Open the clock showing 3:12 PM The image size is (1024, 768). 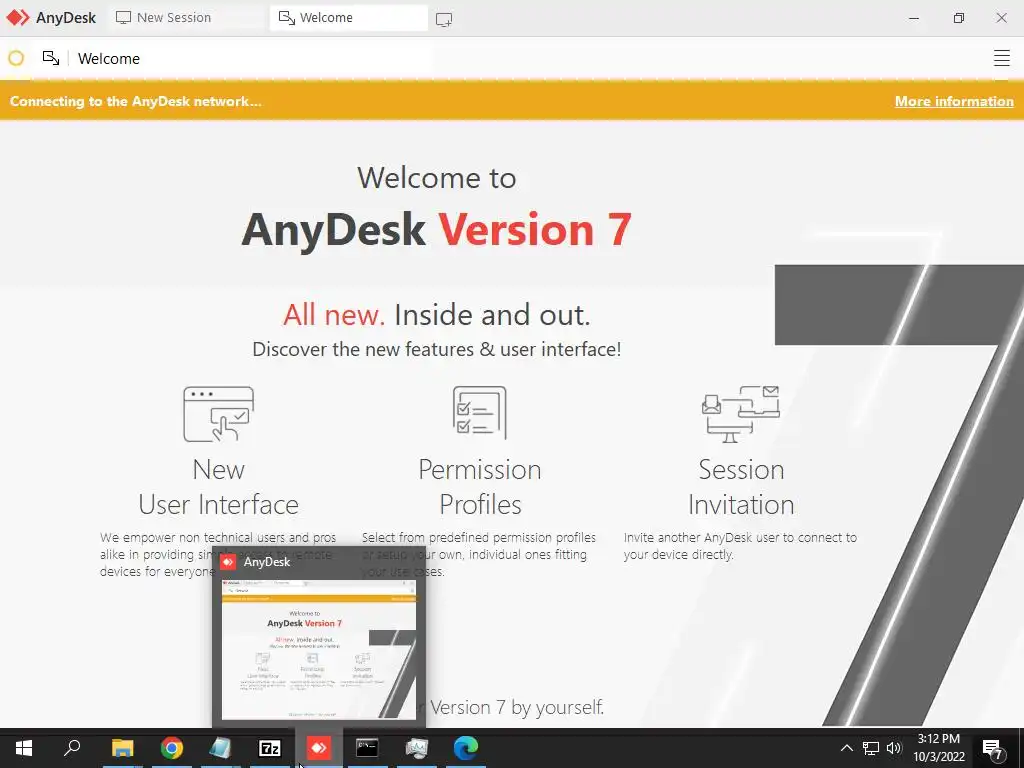click(939, 748)
